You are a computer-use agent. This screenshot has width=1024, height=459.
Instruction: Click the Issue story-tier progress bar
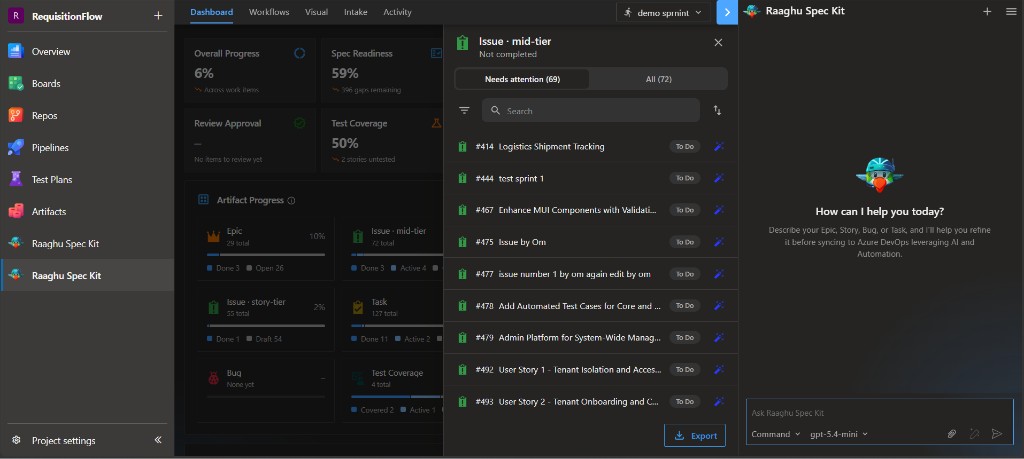pos(266,325)
